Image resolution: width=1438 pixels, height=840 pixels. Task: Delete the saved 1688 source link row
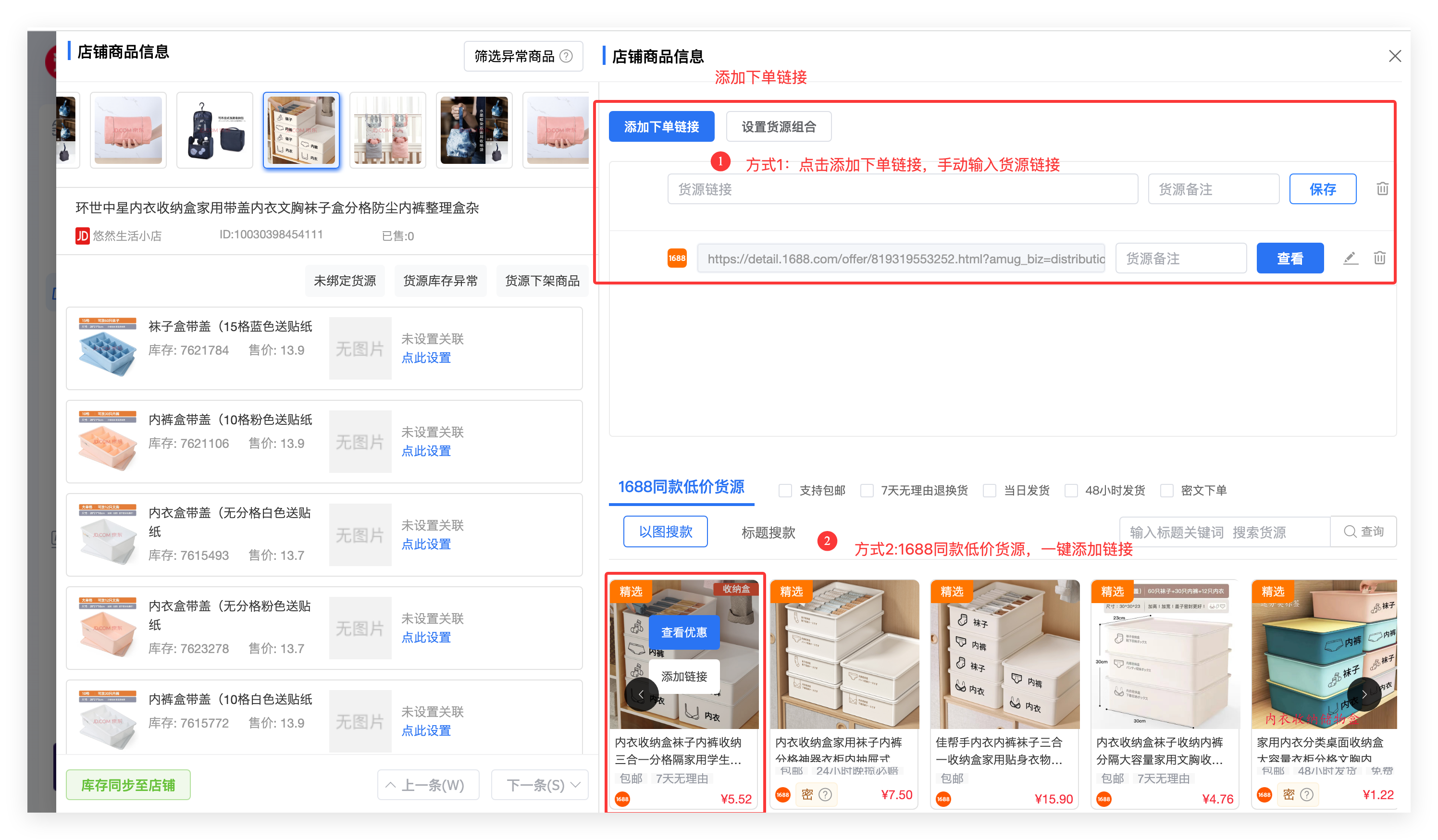[1379, 259]
